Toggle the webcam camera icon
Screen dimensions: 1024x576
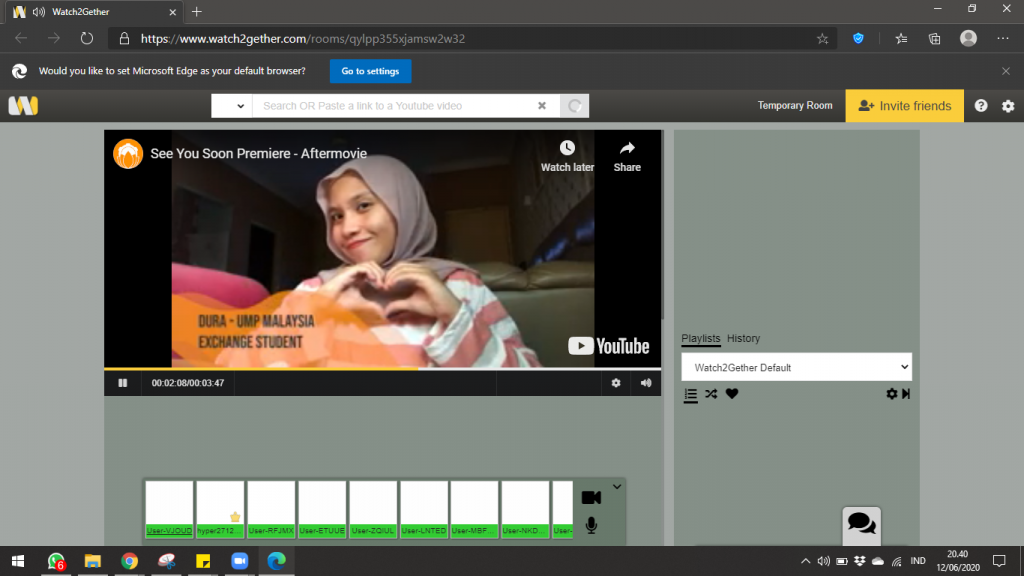point(591,498)
